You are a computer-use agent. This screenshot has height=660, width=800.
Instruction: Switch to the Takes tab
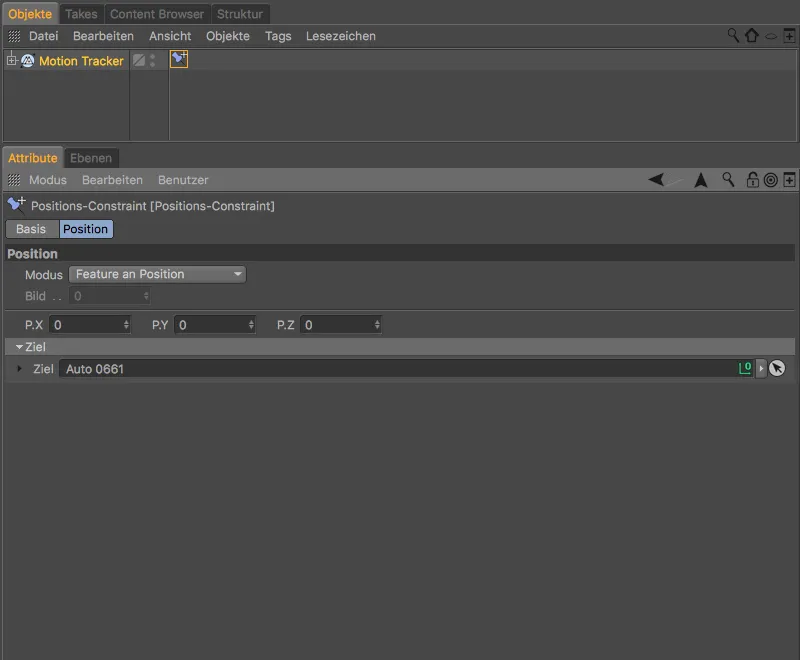[x=81, y=14]
